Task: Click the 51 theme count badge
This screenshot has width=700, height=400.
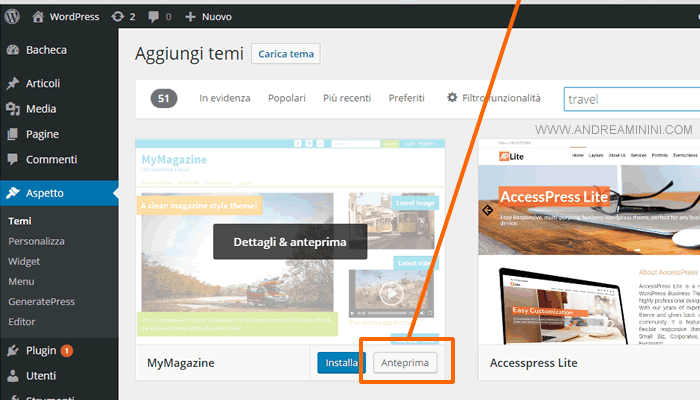Action: coord(164,98)
